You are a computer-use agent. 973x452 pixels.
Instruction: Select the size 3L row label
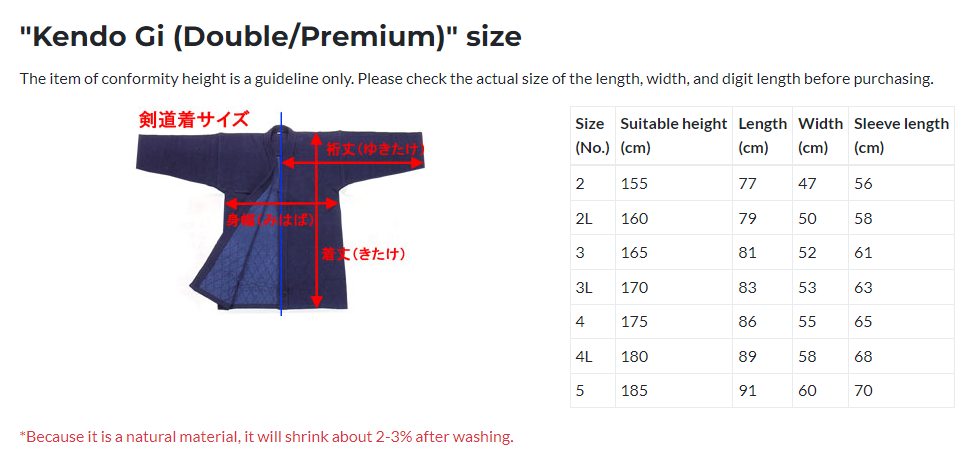point(584,288)
